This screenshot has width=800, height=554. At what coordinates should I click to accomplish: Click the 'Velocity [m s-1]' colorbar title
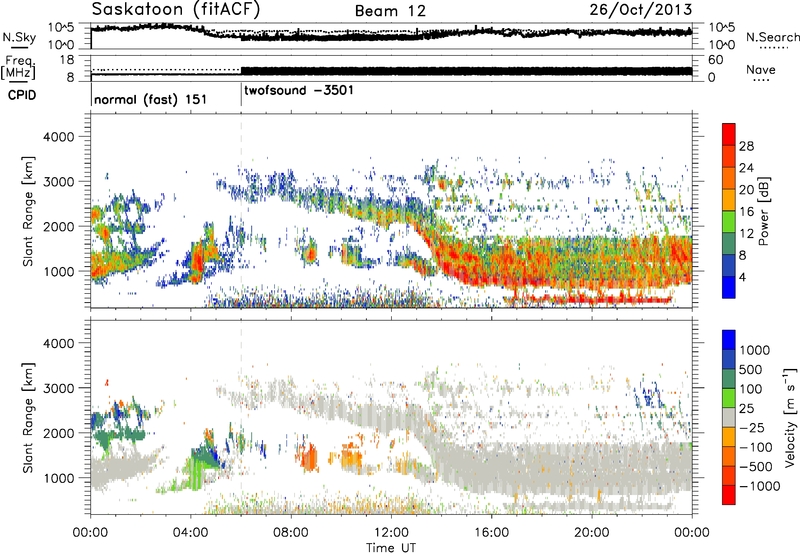[790, 417]
